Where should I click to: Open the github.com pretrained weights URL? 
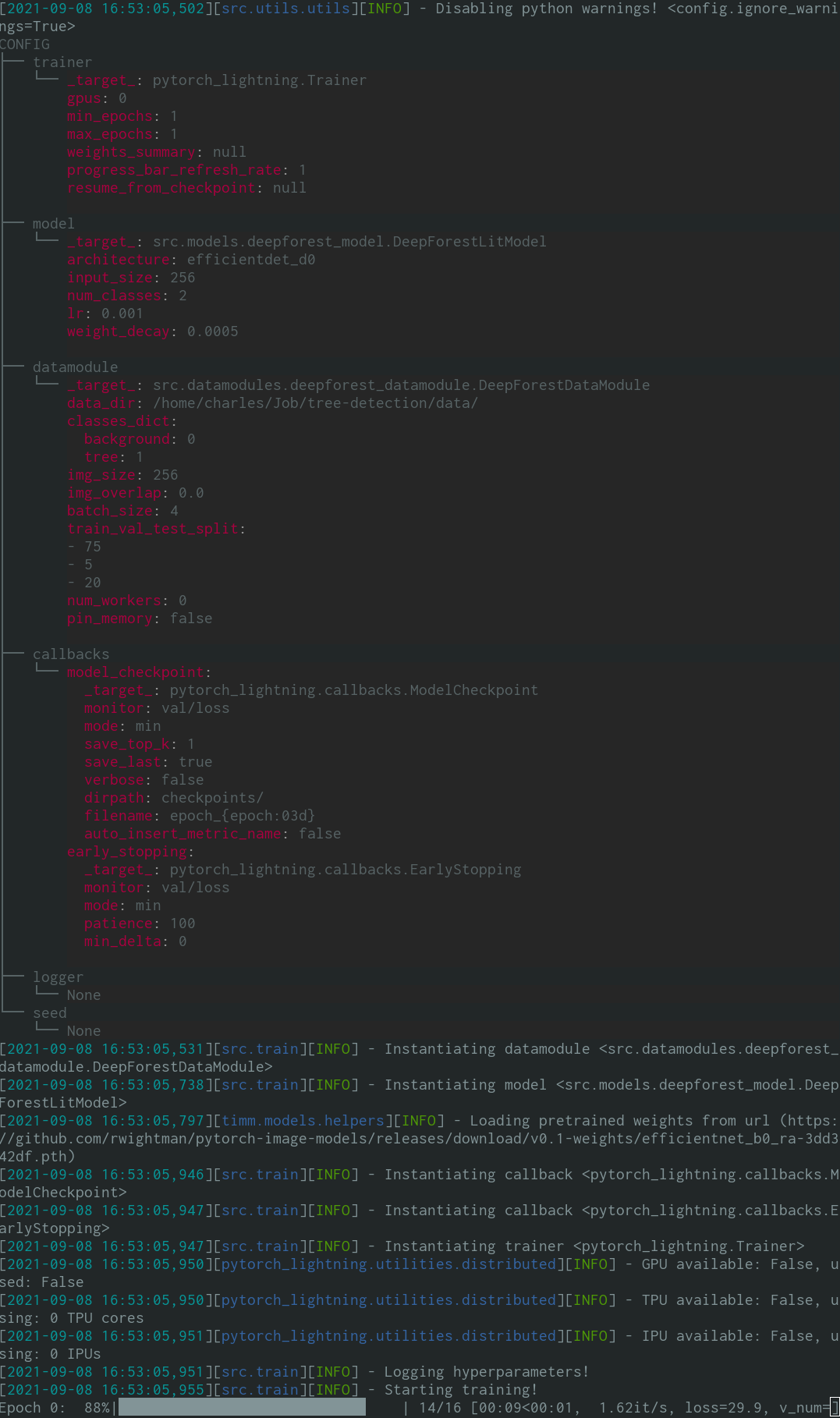(418, 1139)
